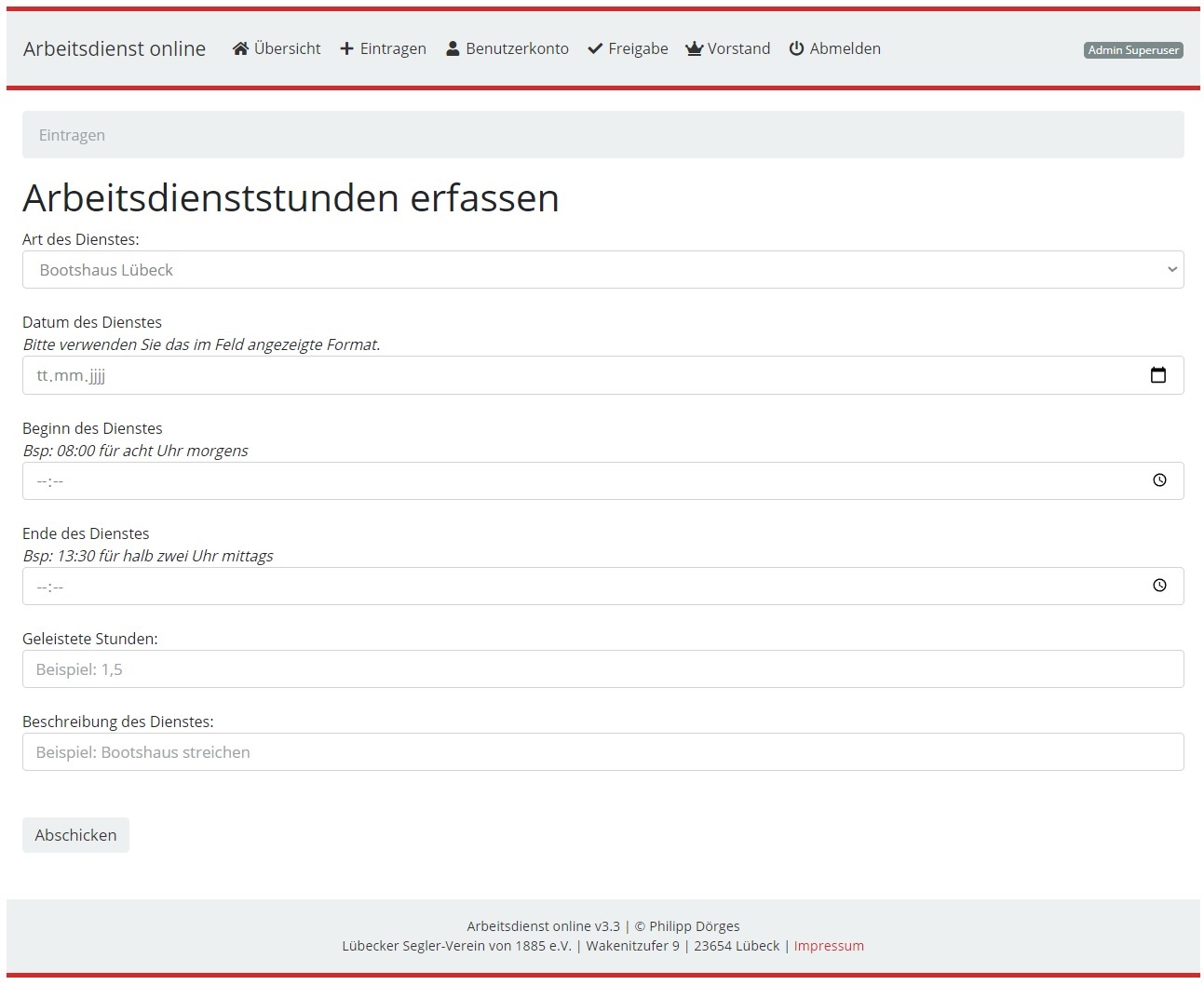Open the Impressum link in footer
The height and width of the screenshot is (985, 1204).
pyautogui.click(x=828, y=946)
